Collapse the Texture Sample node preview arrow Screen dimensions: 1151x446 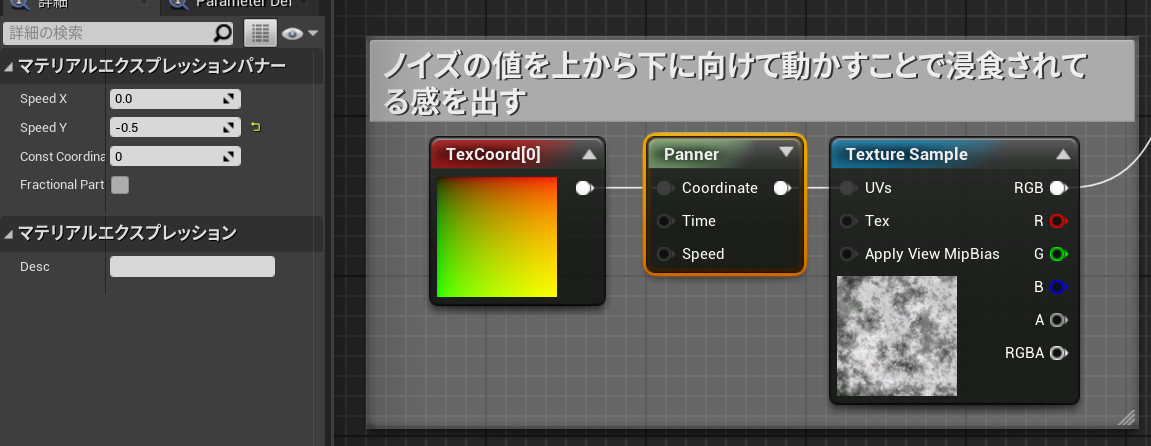(x=1063, y=154)
